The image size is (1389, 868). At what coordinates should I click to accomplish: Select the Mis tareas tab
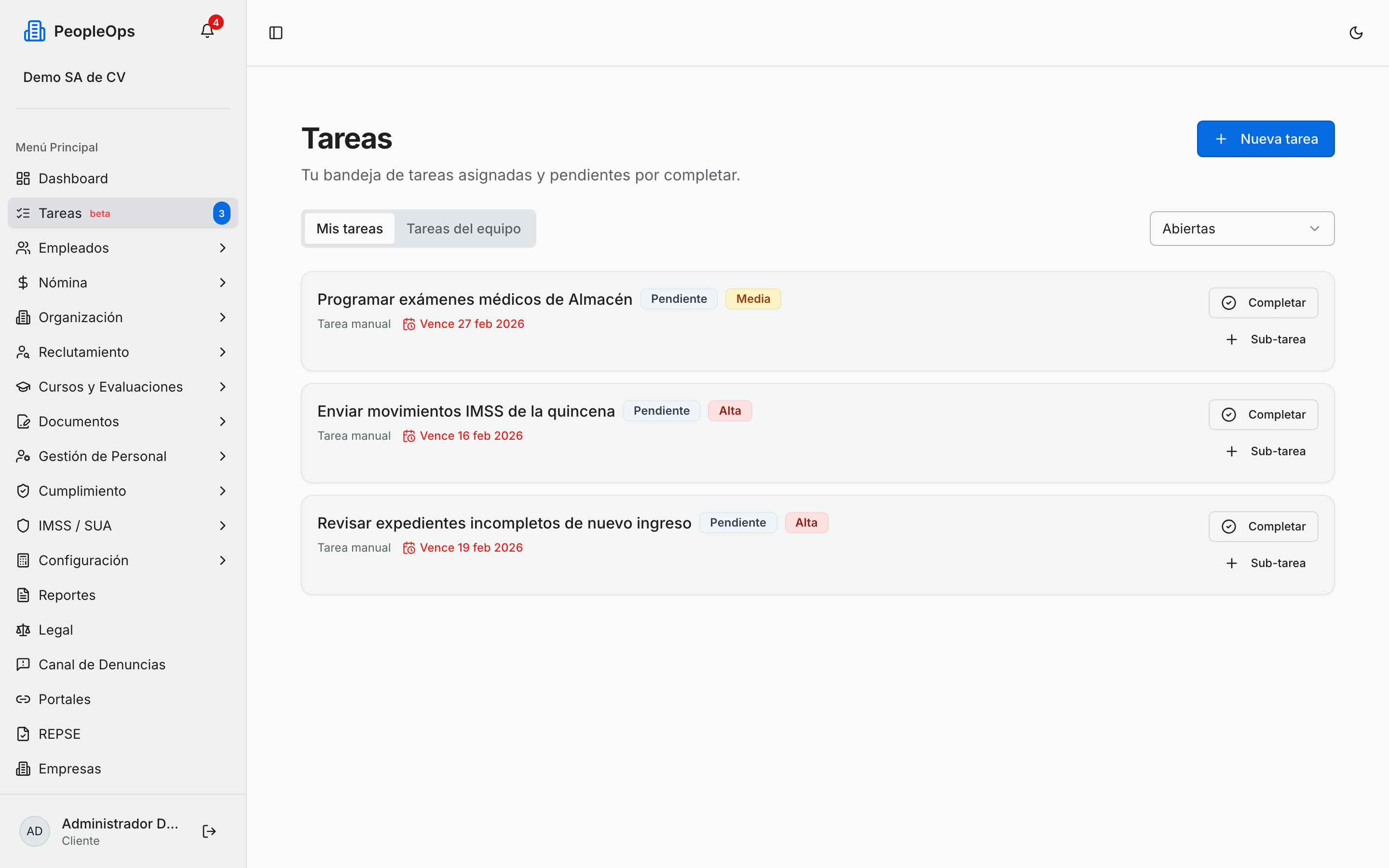[350, 229]
